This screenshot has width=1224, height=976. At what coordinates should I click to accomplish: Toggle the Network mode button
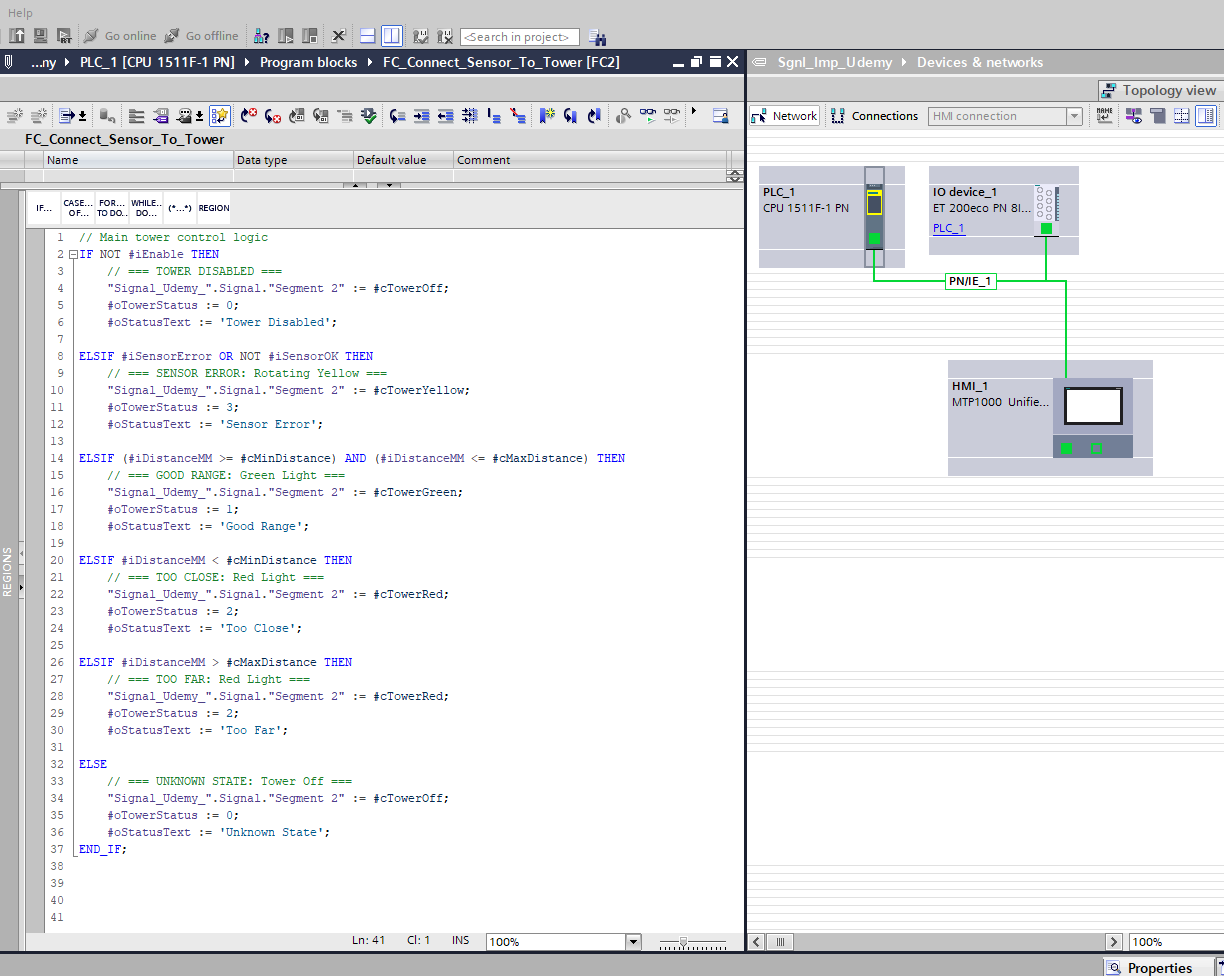point(785,116)
